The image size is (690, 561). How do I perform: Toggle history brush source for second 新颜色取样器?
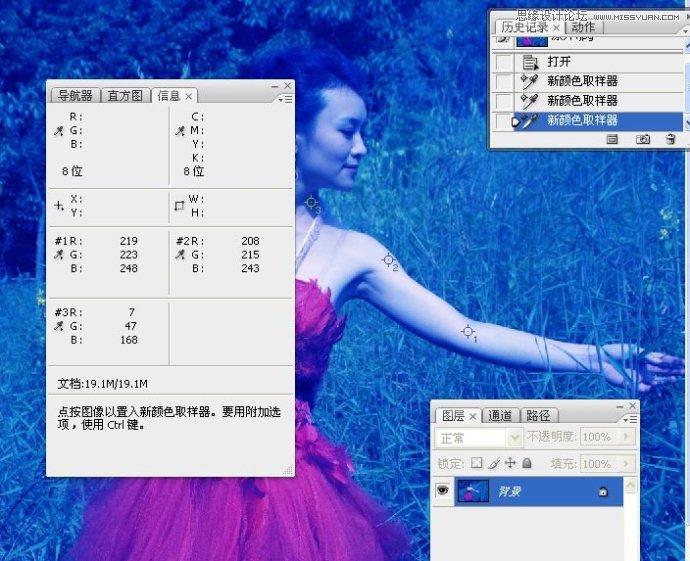(x=503, y=101)
